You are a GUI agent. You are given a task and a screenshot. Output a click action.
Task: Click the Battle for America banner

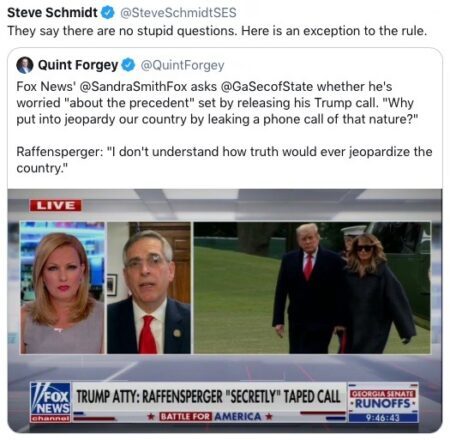pos(210,416)
